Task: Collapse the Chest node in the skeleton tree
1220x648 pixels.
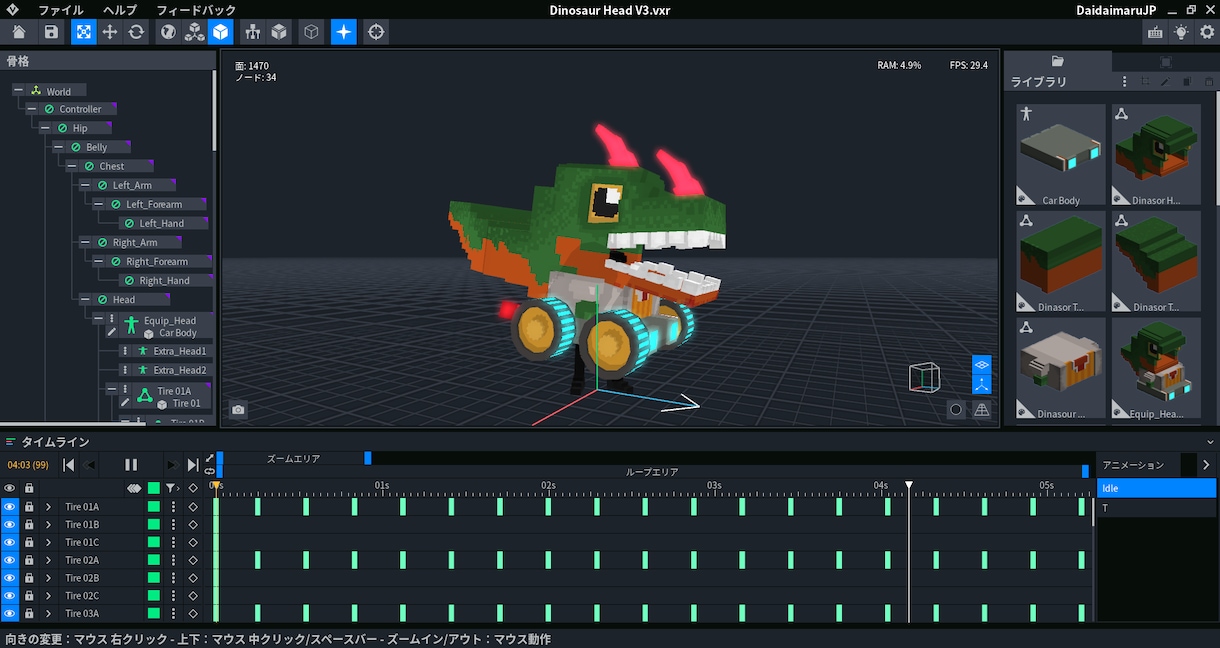Action: point(72,166)
